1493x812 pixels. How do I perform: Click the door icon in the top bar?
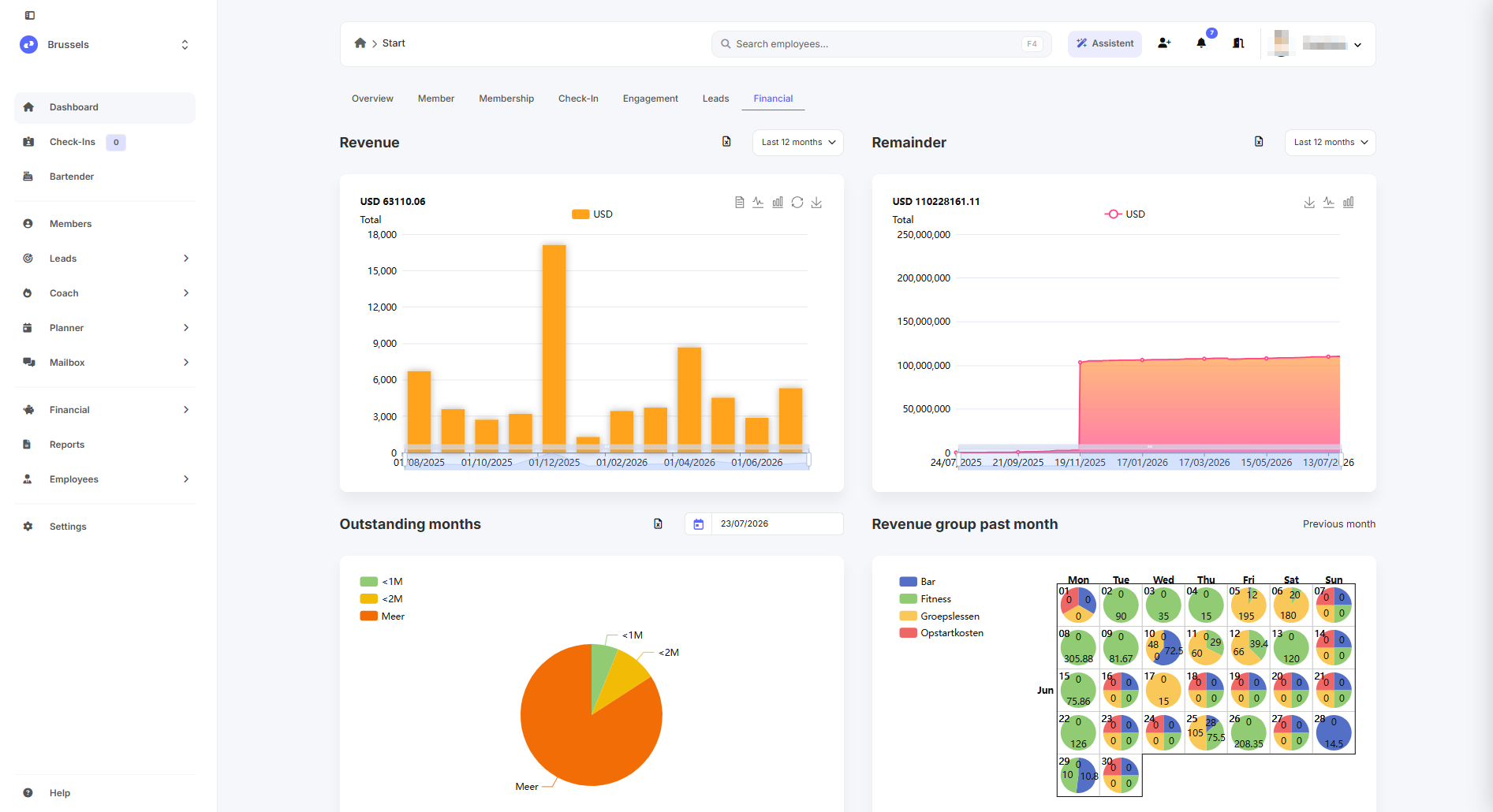click(1239, 43)
